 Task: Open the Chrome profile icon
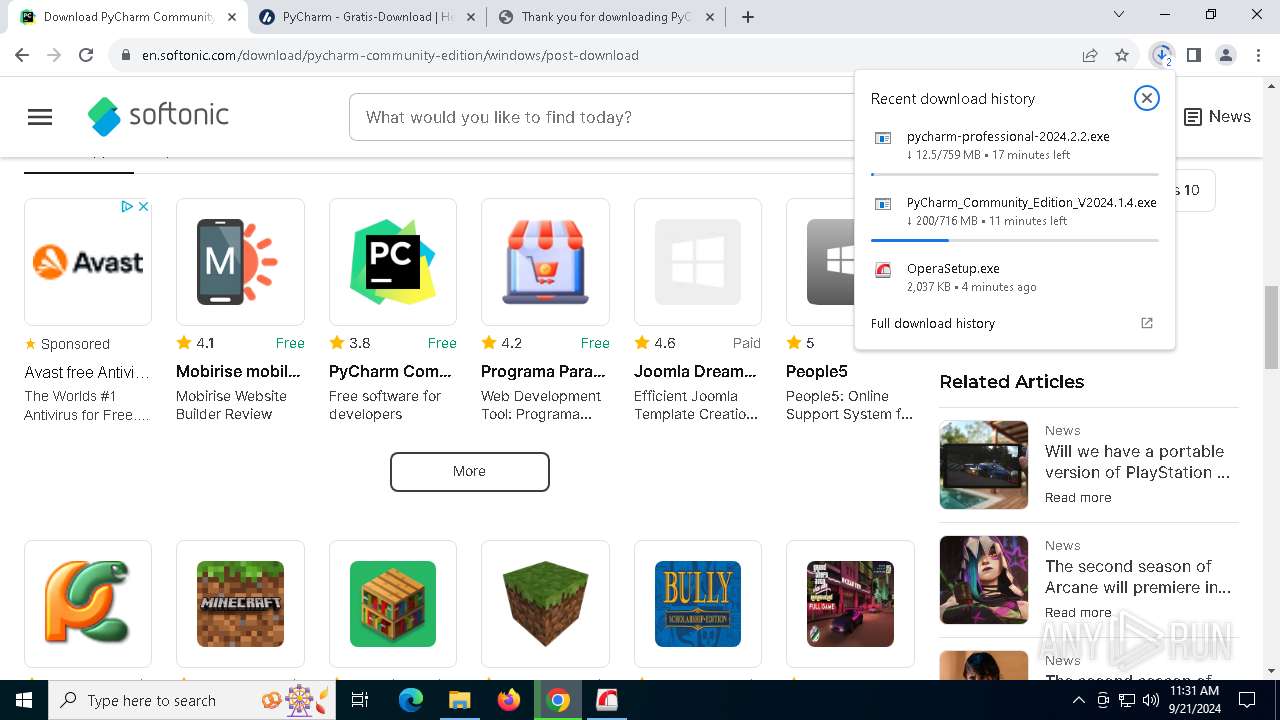point(1226,55)
